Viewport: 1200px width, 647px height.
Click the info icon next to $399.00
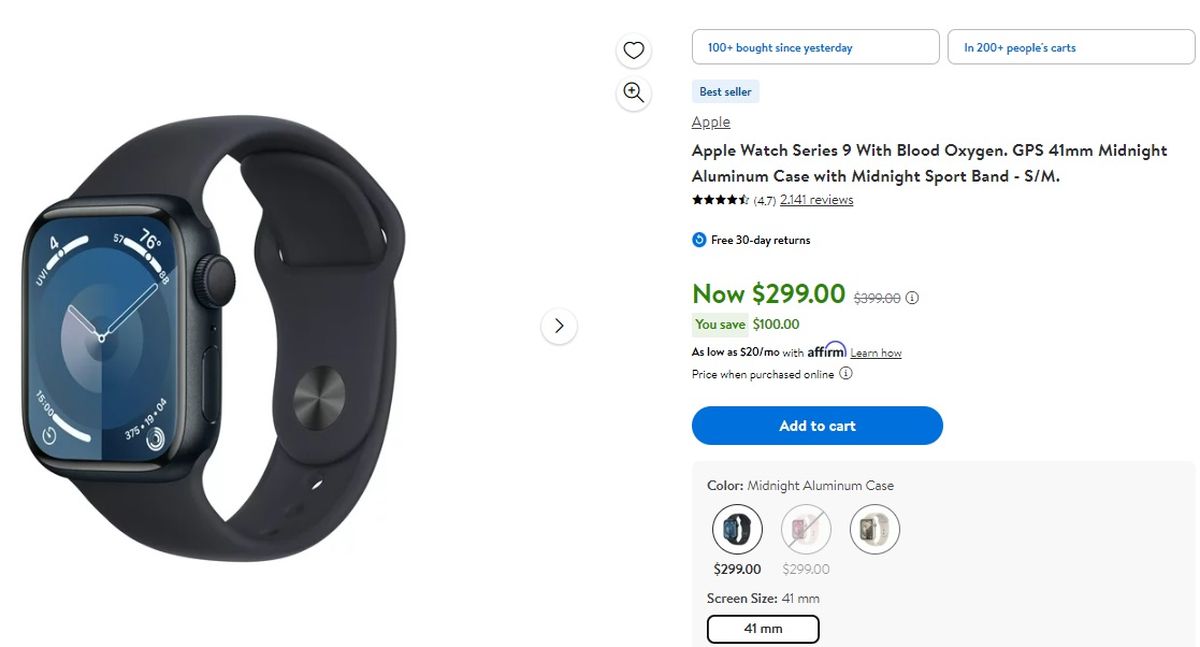(912, 298)
